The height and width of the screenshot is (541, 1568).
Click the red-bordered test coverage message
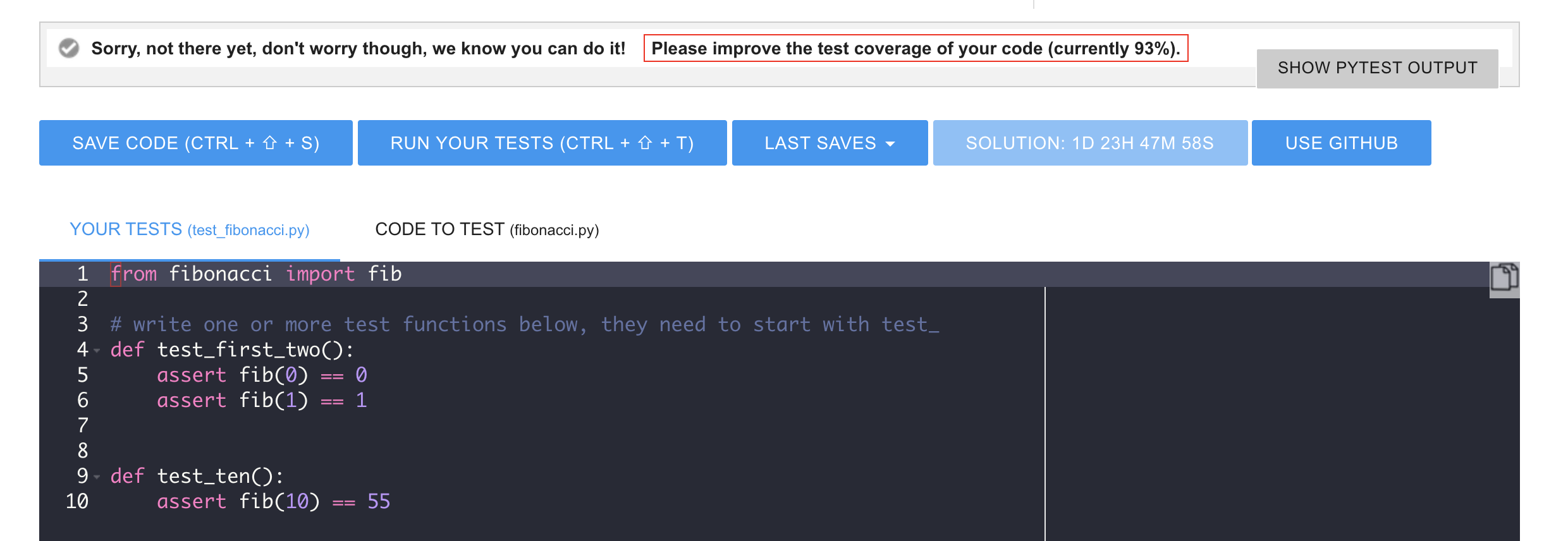coord(915,49)
